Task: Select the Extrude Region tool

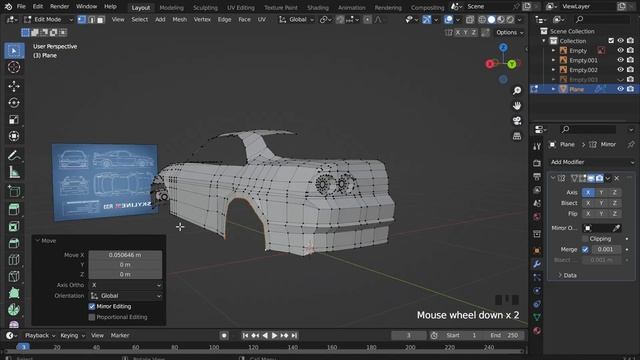Action: point(14,210)
